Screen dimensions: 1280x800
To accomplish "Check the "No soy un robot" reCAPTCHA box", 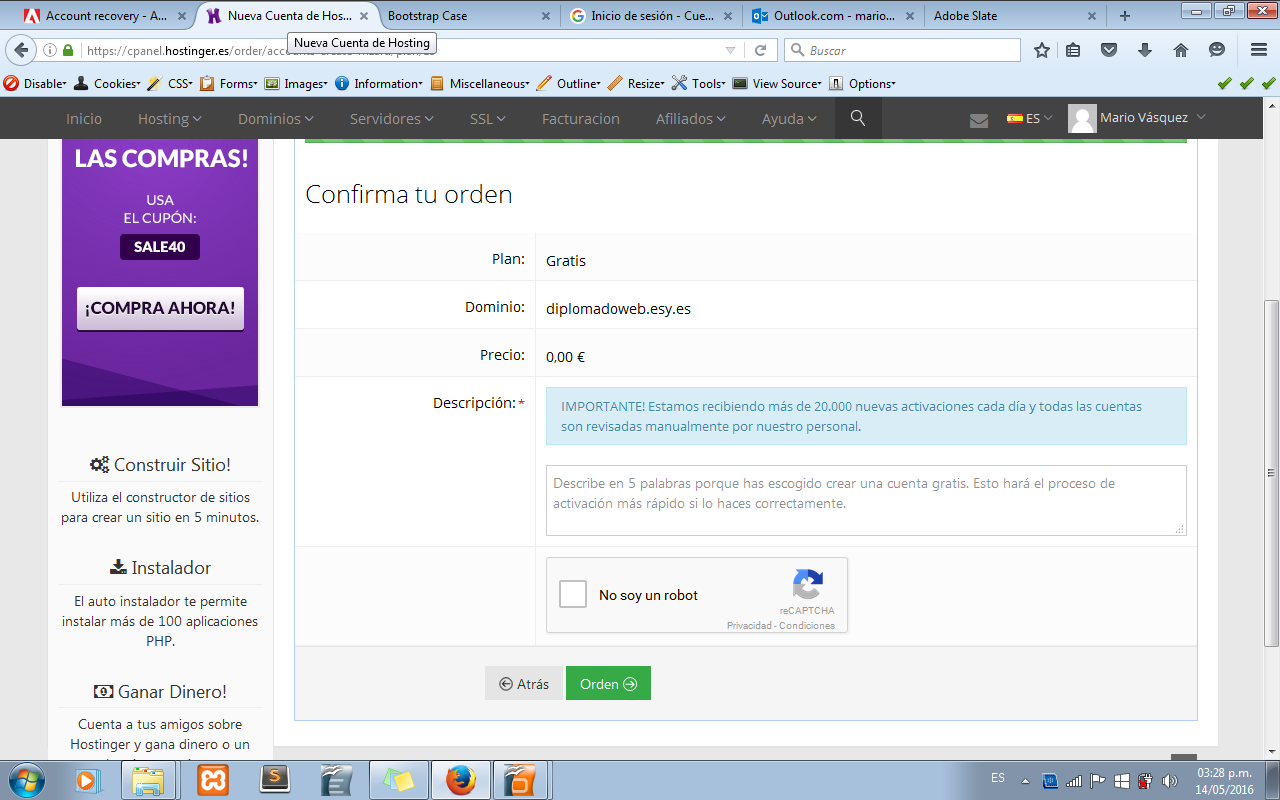I will click(573, 595).
